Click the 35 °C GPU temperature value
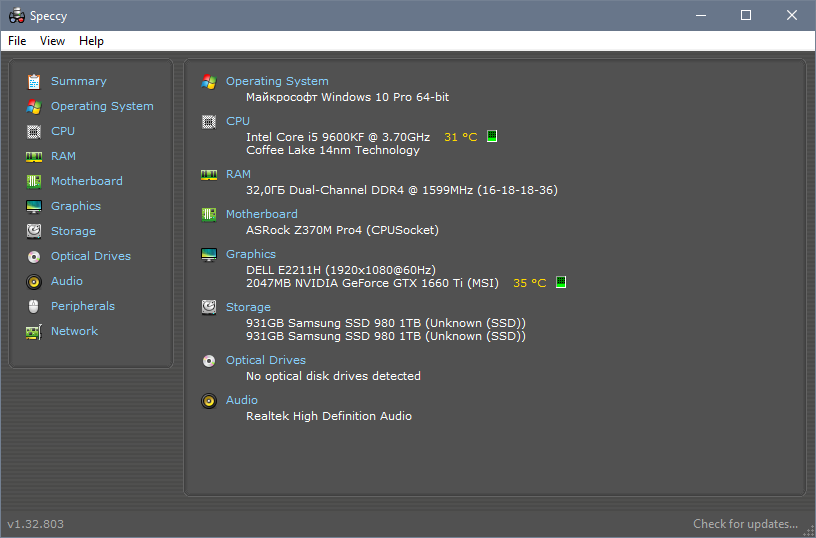The height and width of the screenshot is (538, 816). click(x=530, y=284)
